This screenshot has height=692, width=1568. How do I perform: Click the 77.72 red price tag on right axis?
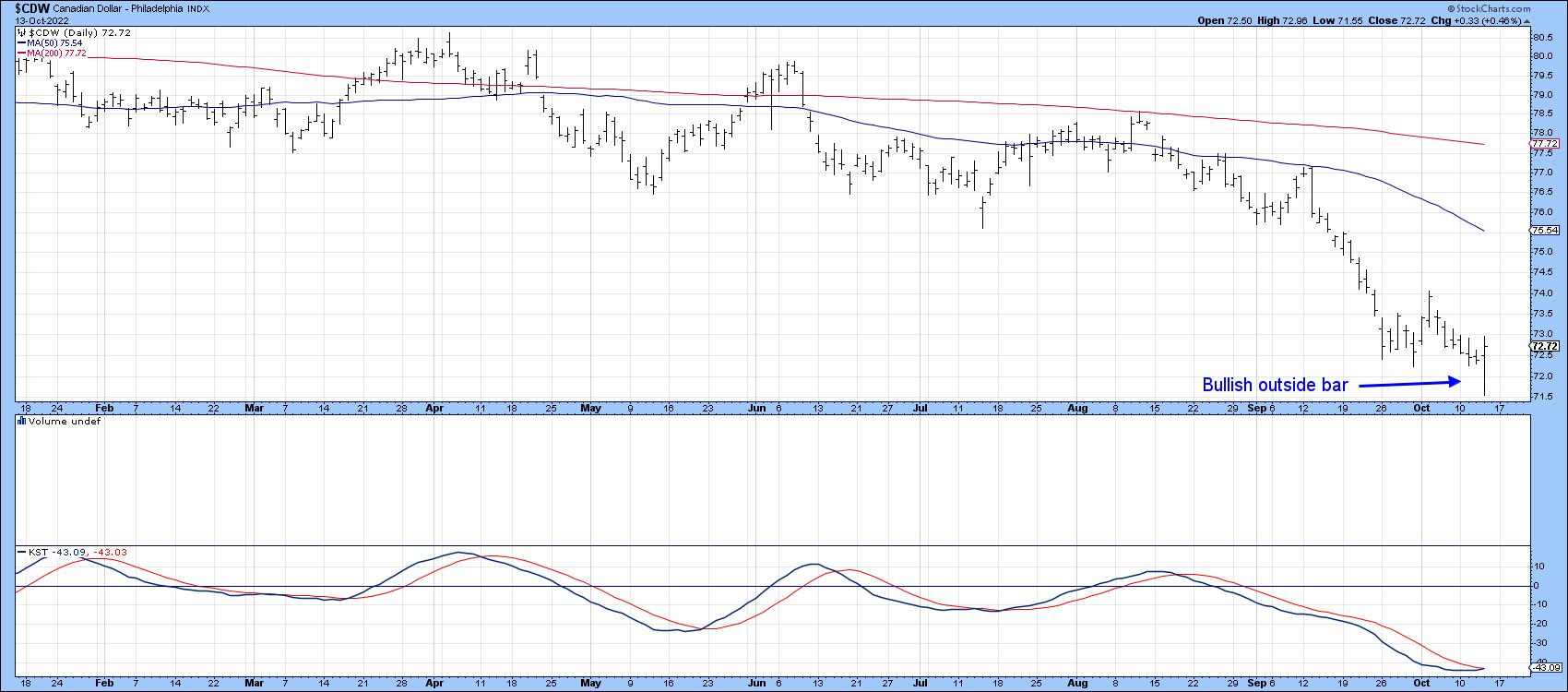[x=1544, y=144]
